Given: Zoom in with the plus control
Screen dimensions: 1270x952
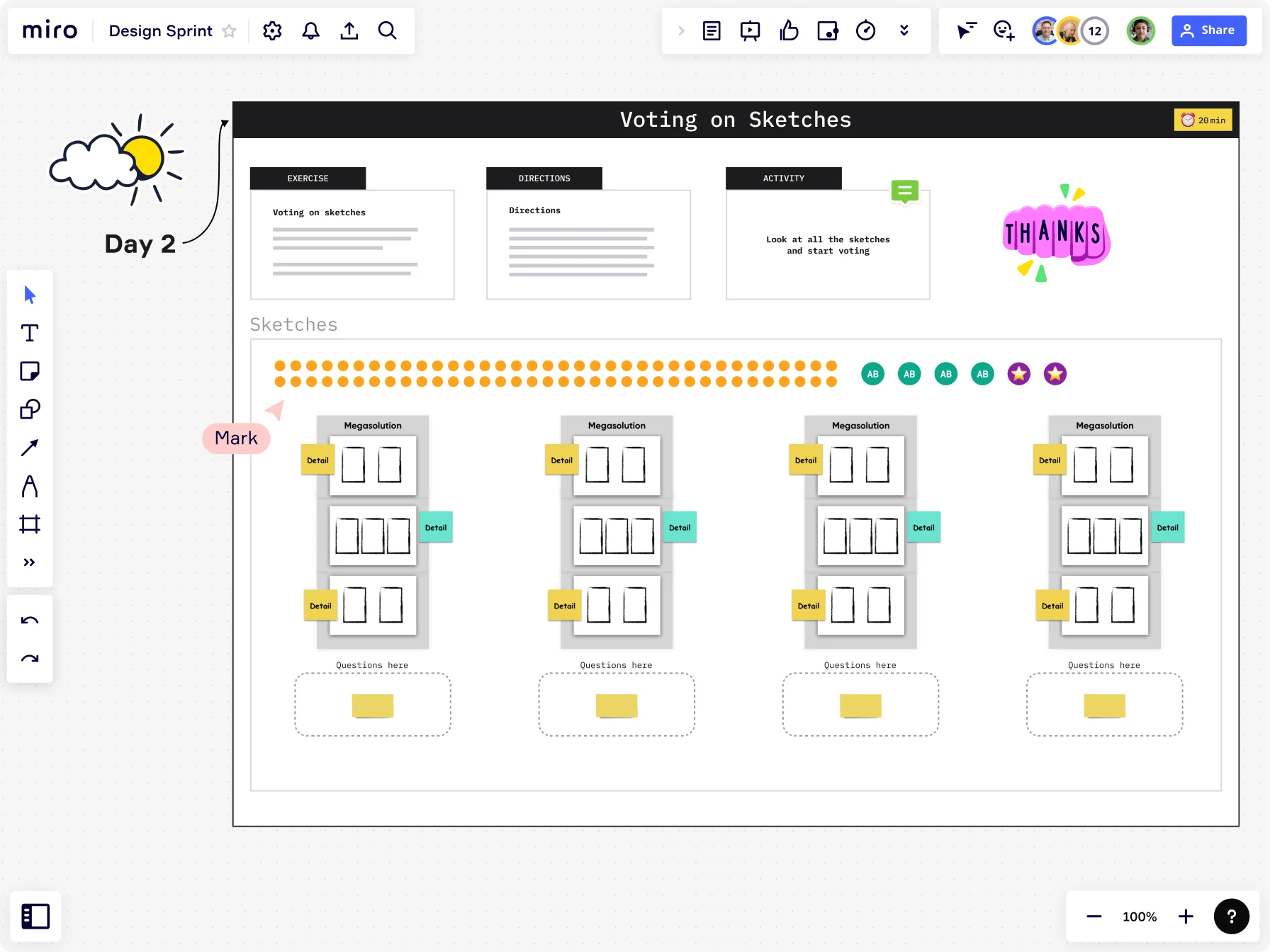Looking at the screenshot, I should [x=1186, y=916].
